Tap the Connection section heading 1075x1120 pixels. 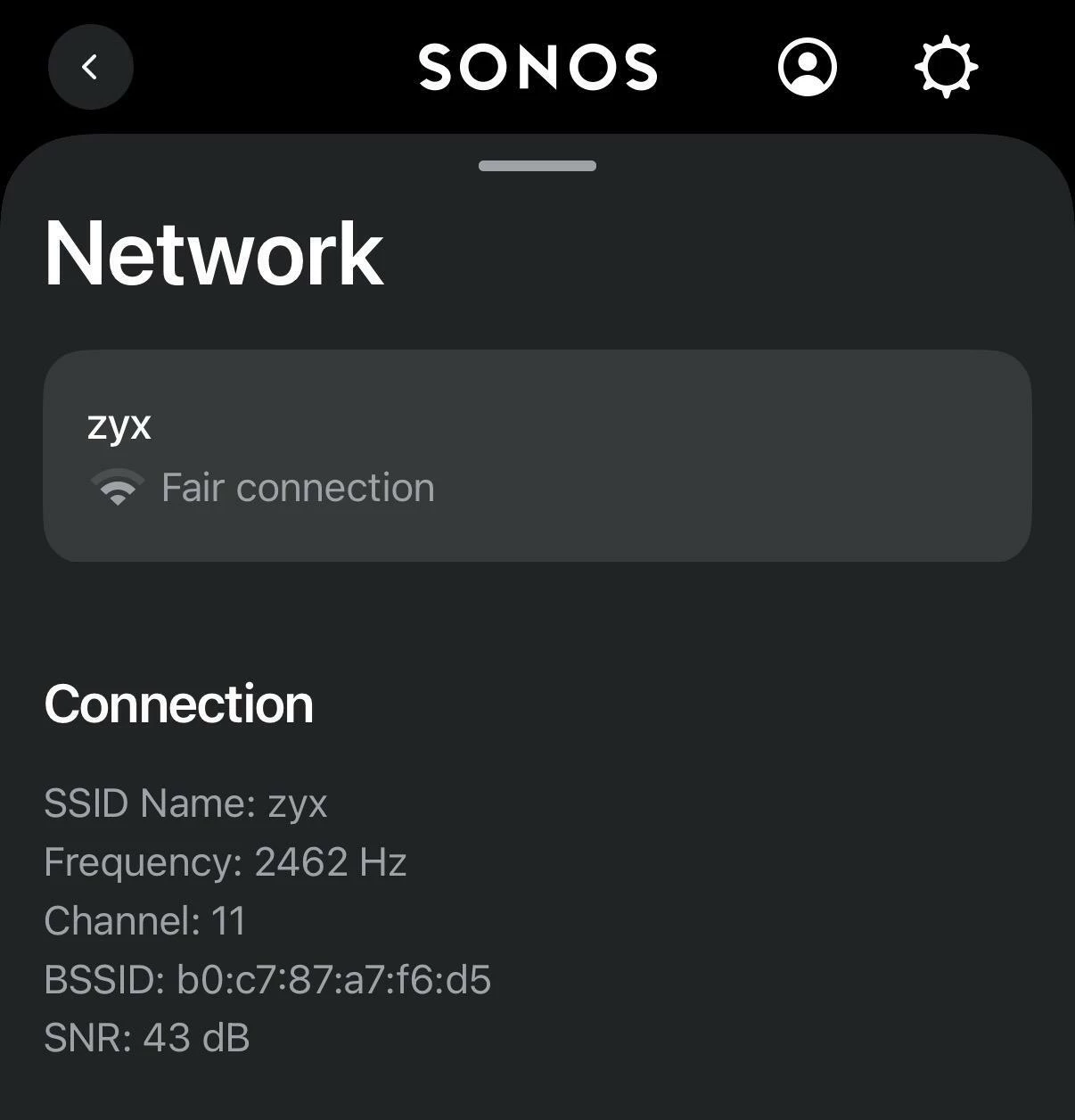(x=178, y=704)
